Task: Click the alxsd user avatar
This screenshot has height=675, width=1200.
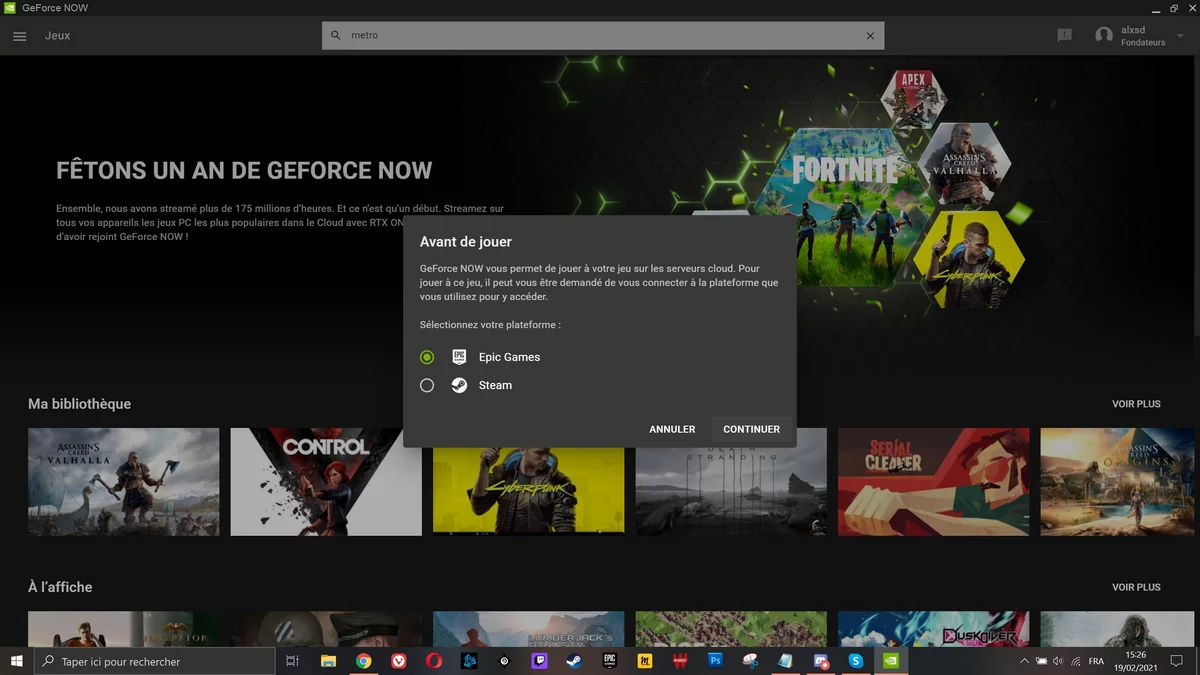Action: pos(1104,35)
